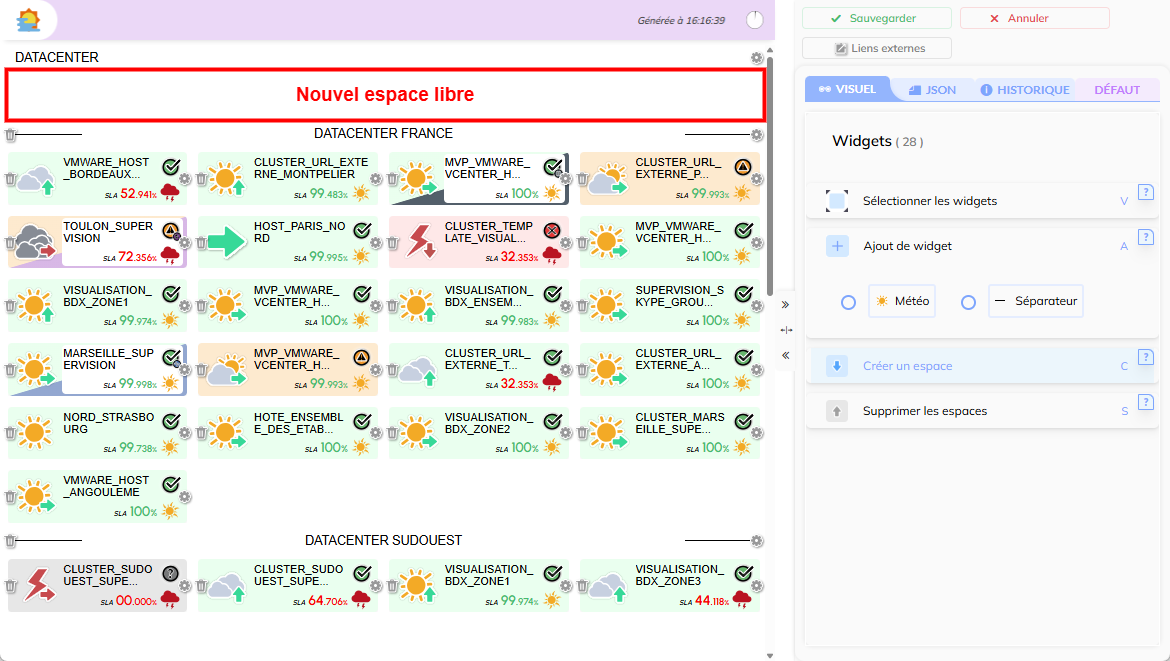Expand panel with left double-chevron arrow
The height and width of the screenshot is (661, 1170).
(785, 355)
